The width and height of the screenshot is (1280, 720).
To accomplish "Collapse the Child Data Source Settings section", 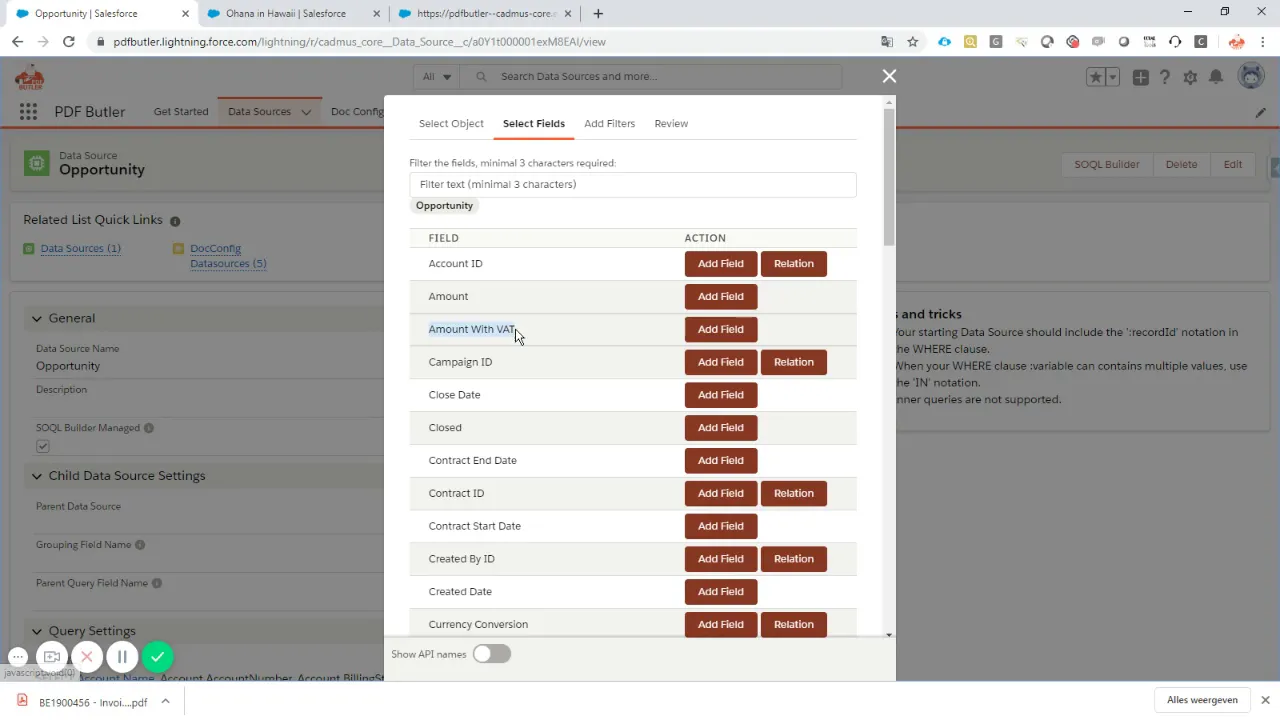I will [x=37, y=476].
